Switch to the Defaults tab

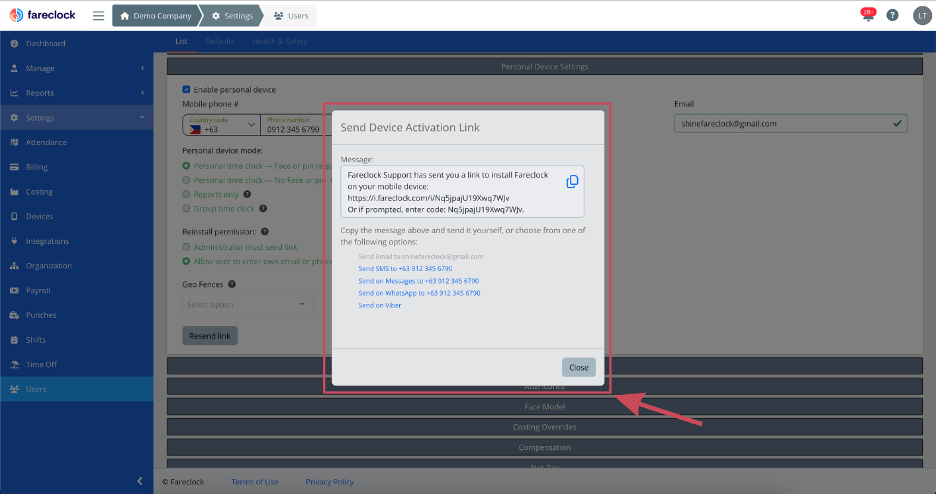click(220, 41)
